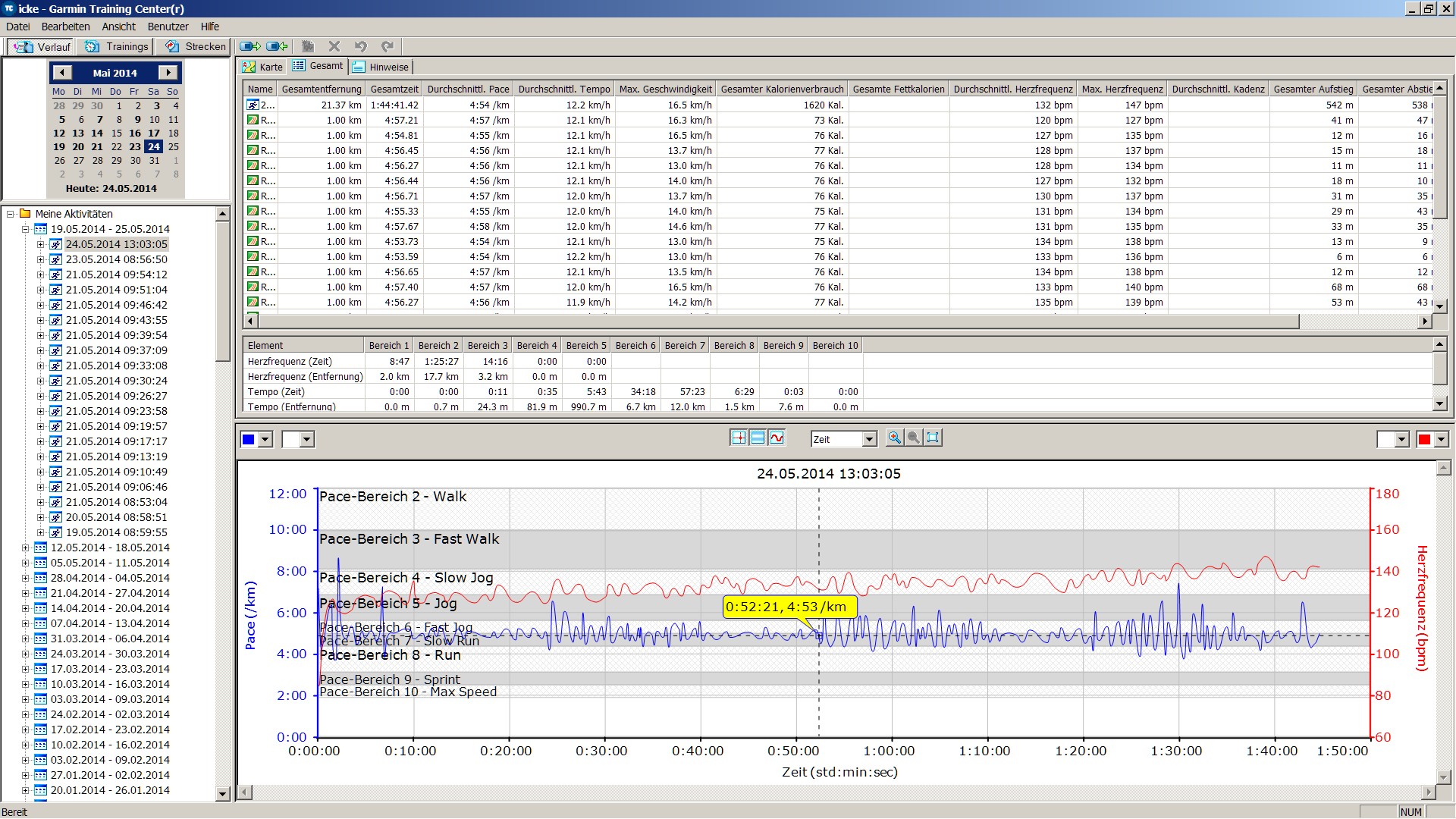Open the red heart-rate color swatch dropdown
The height and width of the screenshot is (819, 1456).
pyautogui.click(x=1441, y=439)
